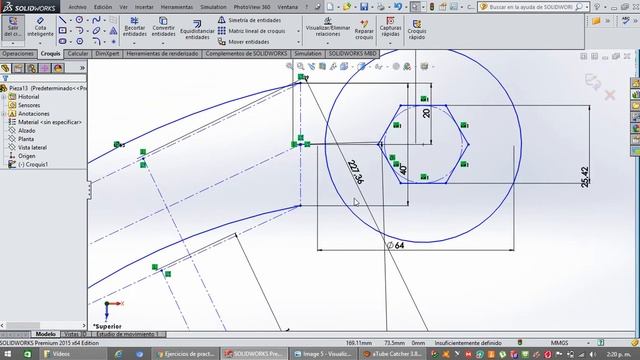Click Capturas rápidas tool
The width and height of the screenshot is (640, 360).
(390, 27)
